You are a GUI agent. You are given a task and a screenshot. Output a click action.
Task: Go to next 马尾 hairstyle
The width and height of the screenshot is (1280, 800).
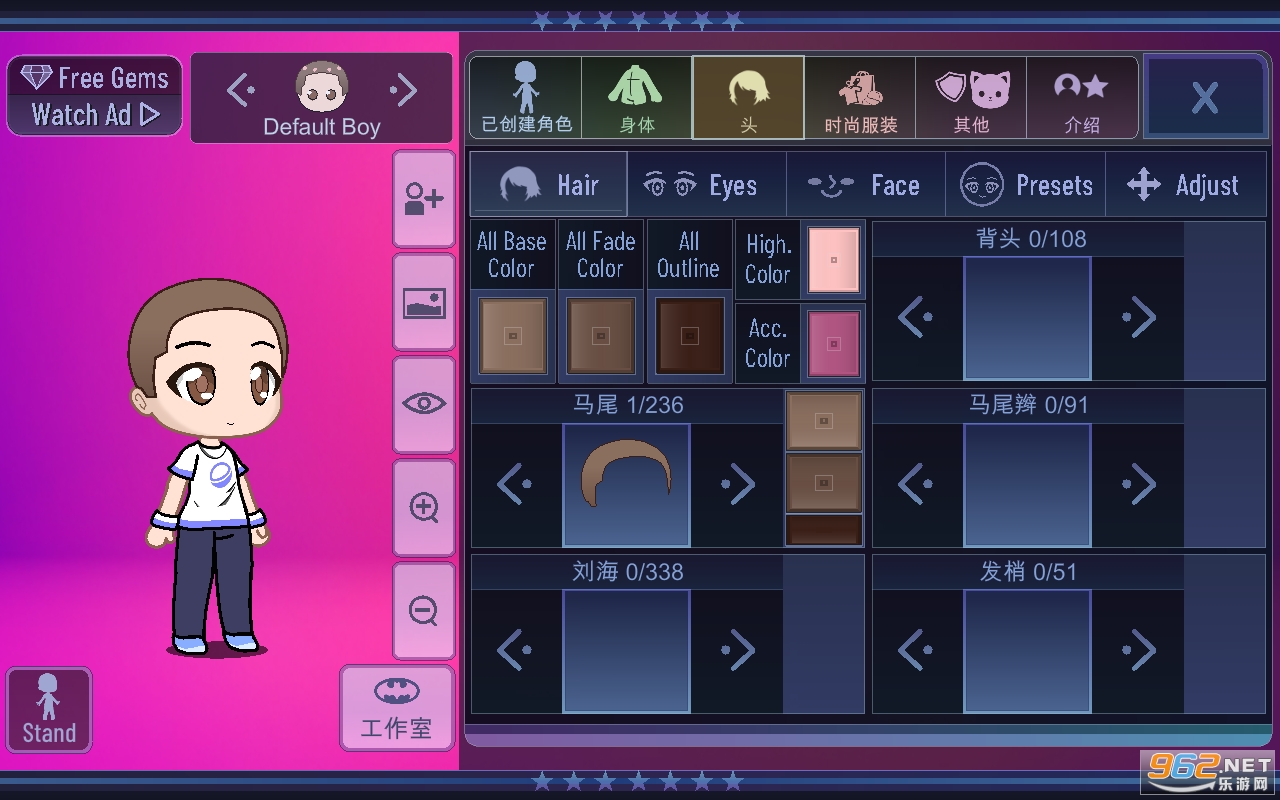pyautogui.click(x=738, y=485)
